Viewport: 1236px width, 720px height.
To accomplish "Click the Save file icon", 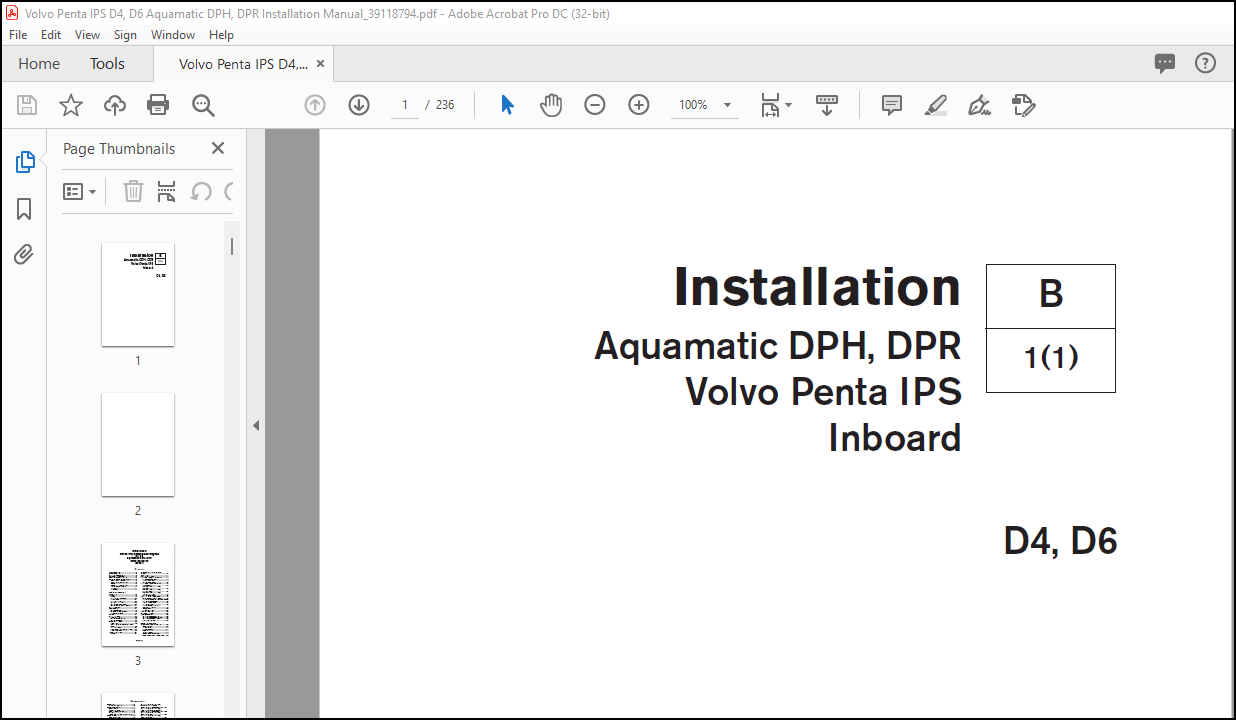I will (x=27, y=105).
